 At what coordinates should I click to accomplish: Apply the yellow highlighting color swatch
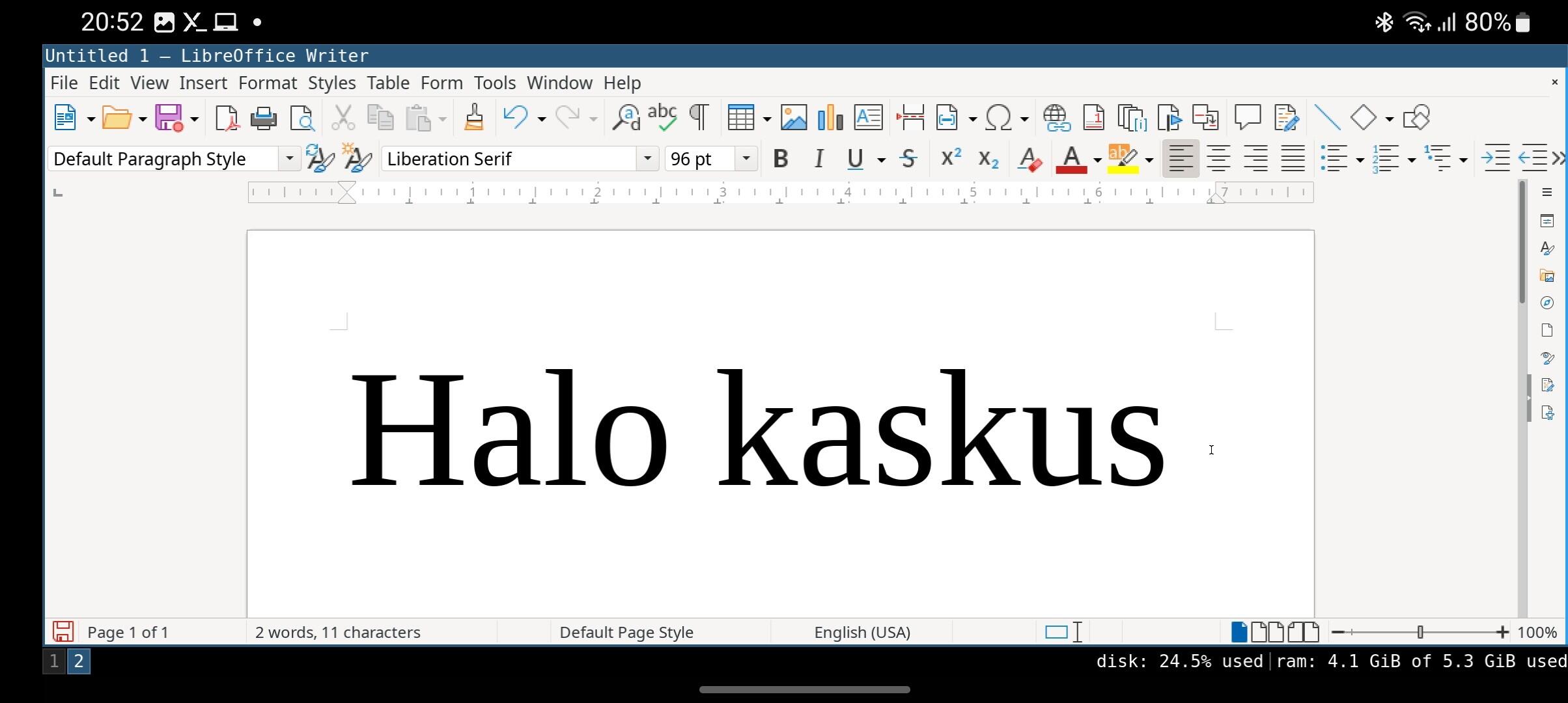tap(1123, 169)
